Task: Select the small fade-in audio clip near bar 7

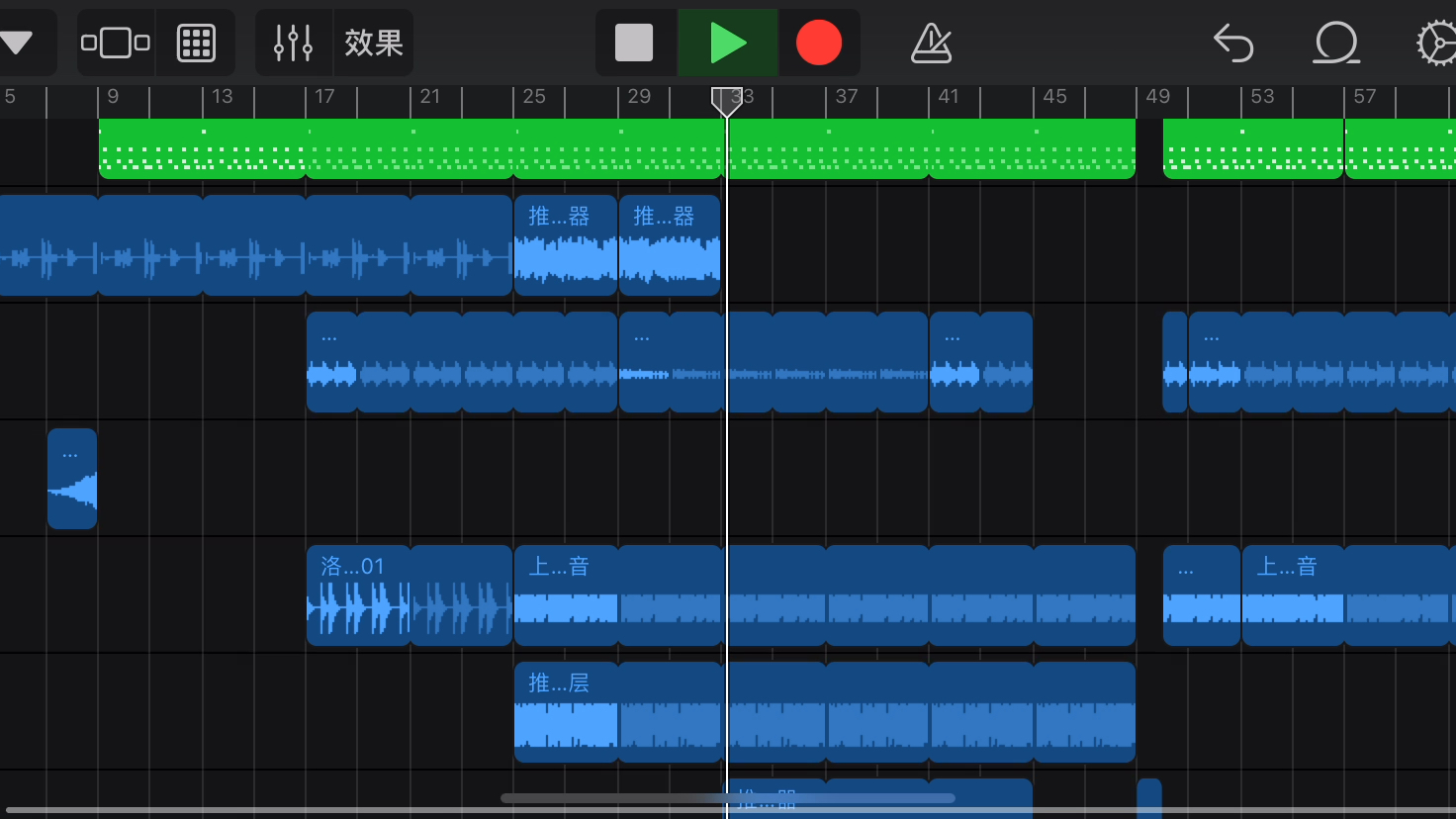Action: pyautogui.click(x=72, y=479)
